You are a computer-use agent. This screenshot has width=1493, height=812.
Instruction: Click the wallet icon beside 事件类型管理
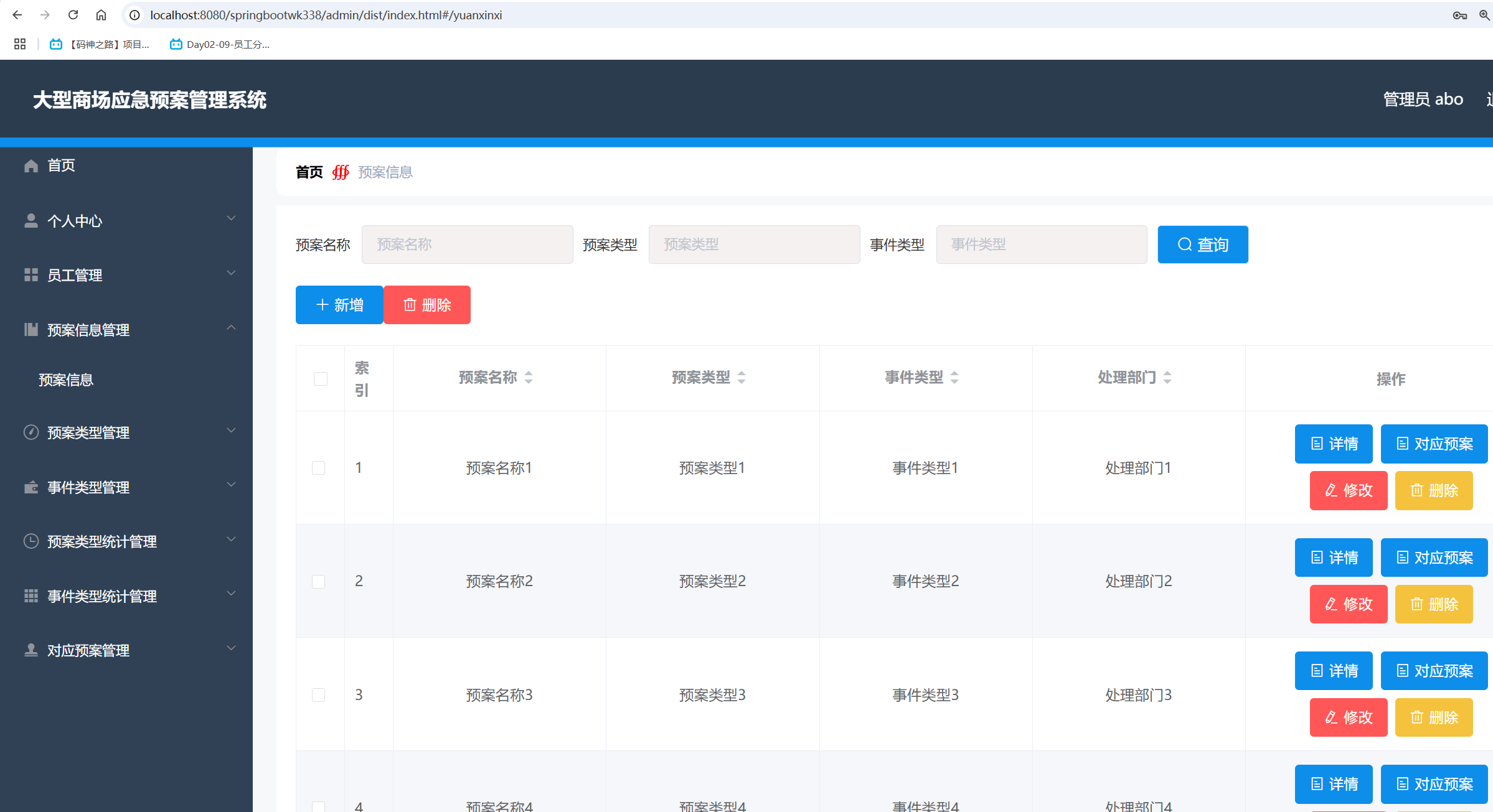pyautogui.click(x=31, y=487)
